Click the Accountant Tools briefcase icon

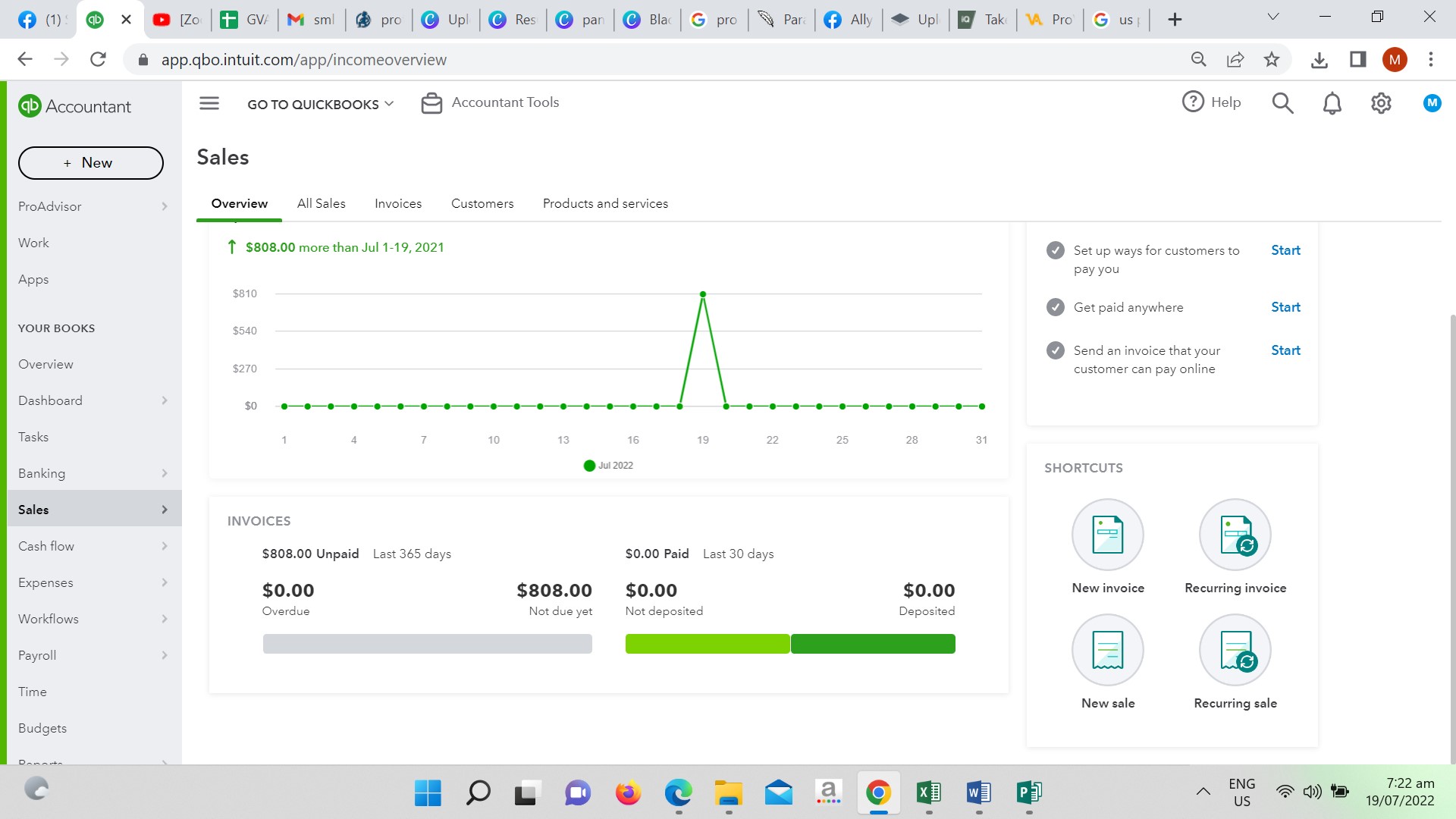coord(431,103)
